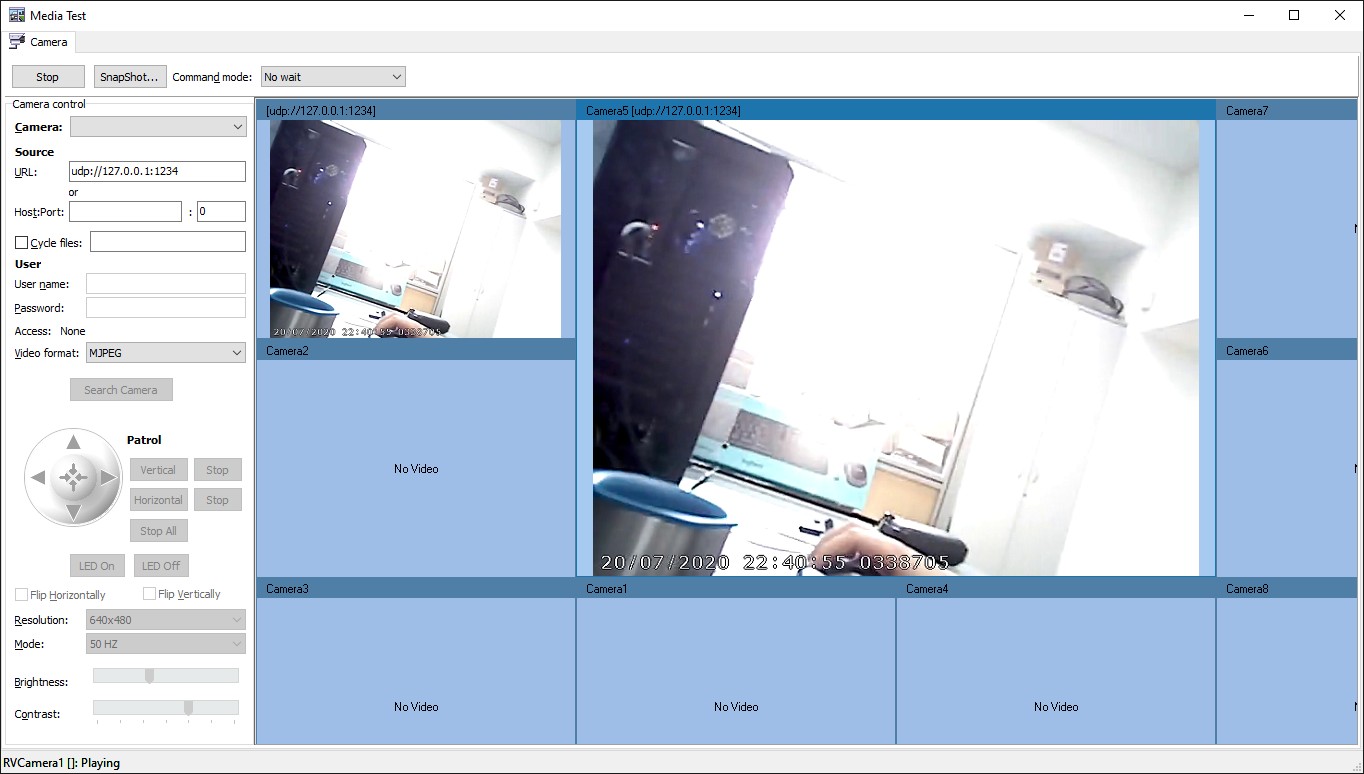Toggle the Flip Horizontally checkbox

[22, 595]
